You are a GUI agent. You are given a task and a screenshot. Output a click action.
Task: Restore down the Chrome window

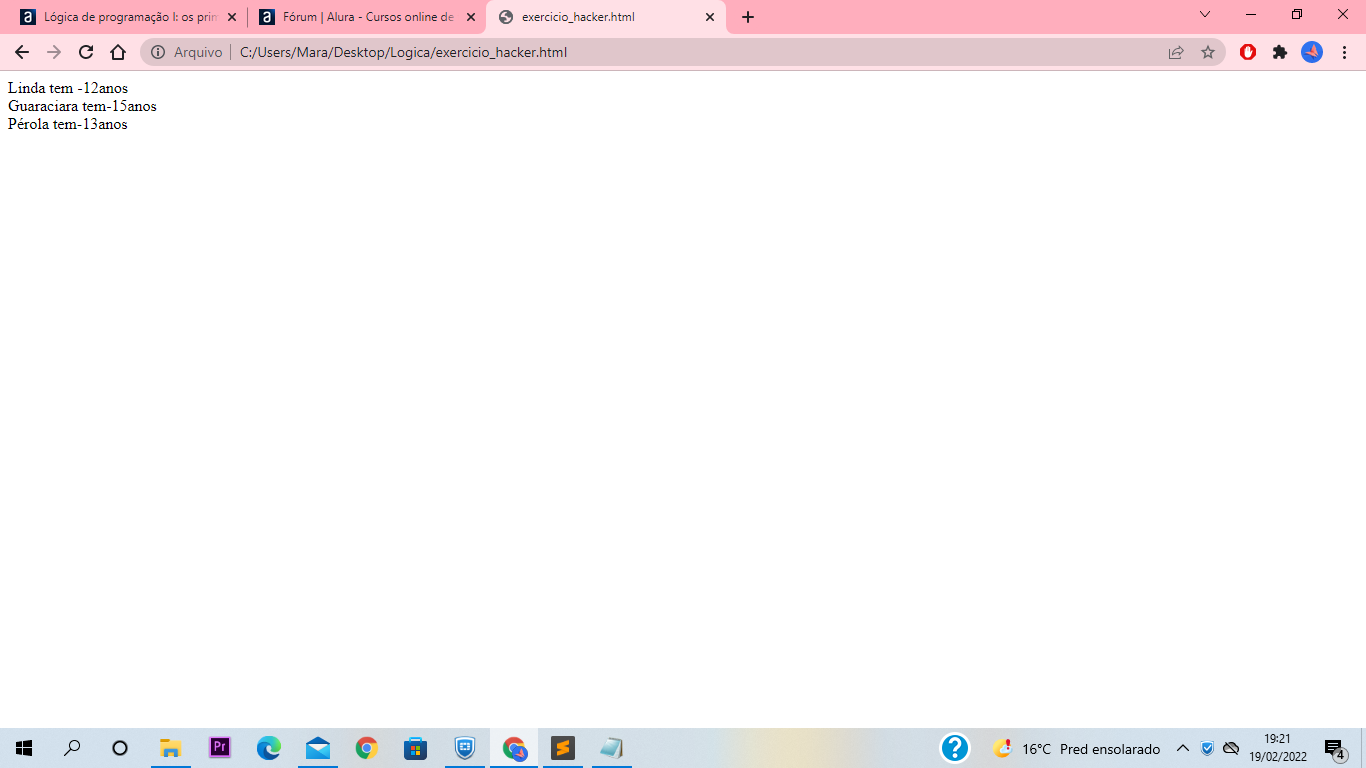click(x=1297, y=15)
